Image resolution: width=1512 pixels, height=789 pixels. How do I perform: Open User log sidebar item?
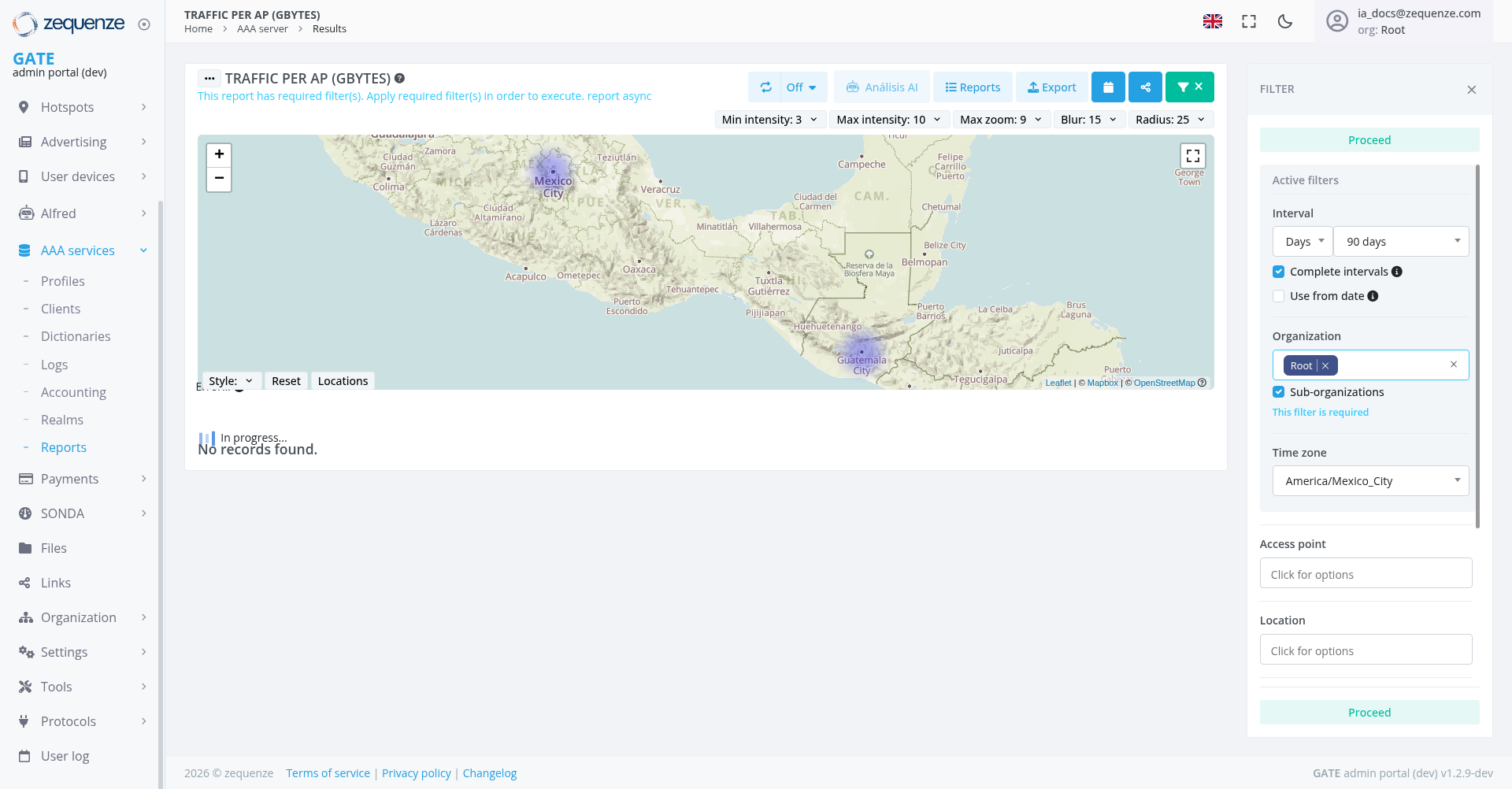65,756
